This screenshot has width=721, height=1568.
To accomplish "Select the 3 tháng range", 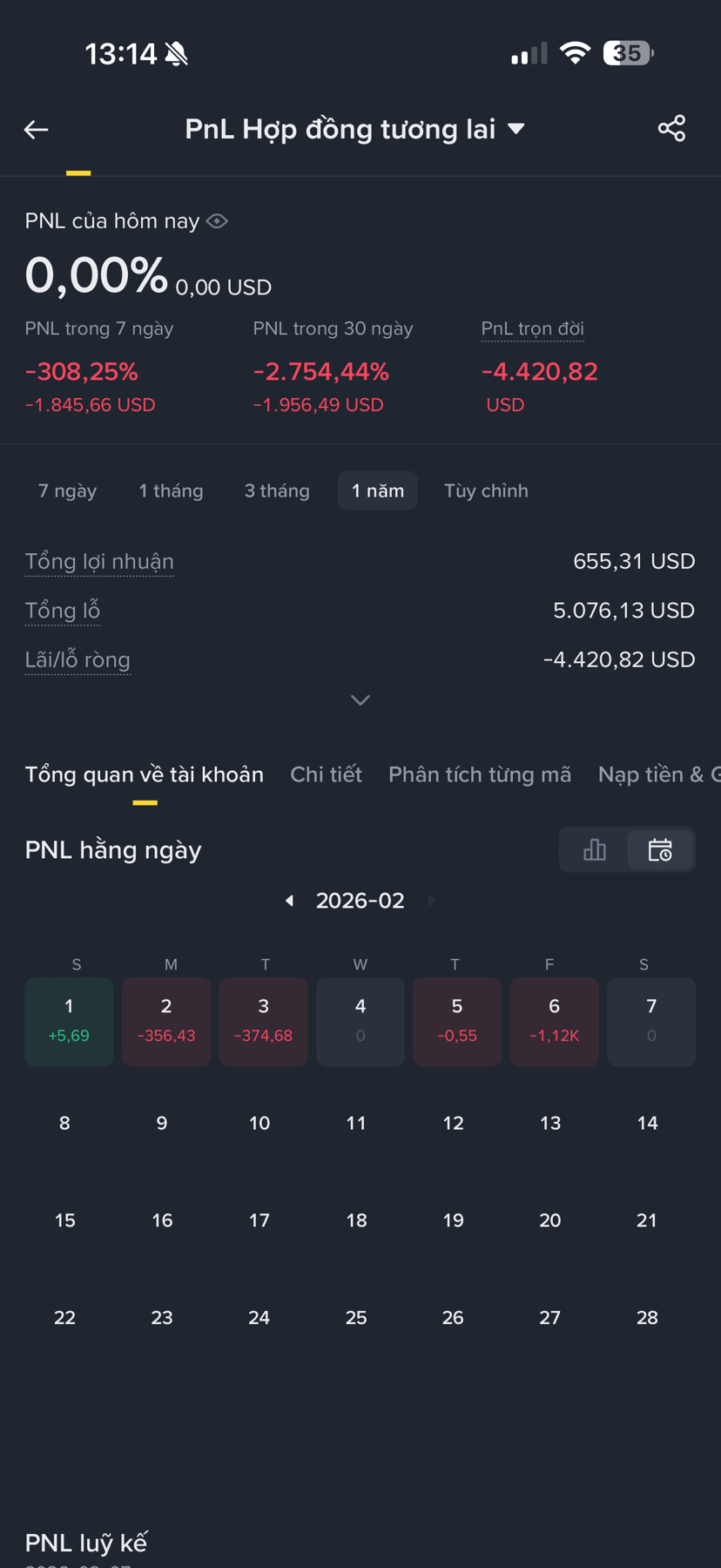I will [277, 490].
